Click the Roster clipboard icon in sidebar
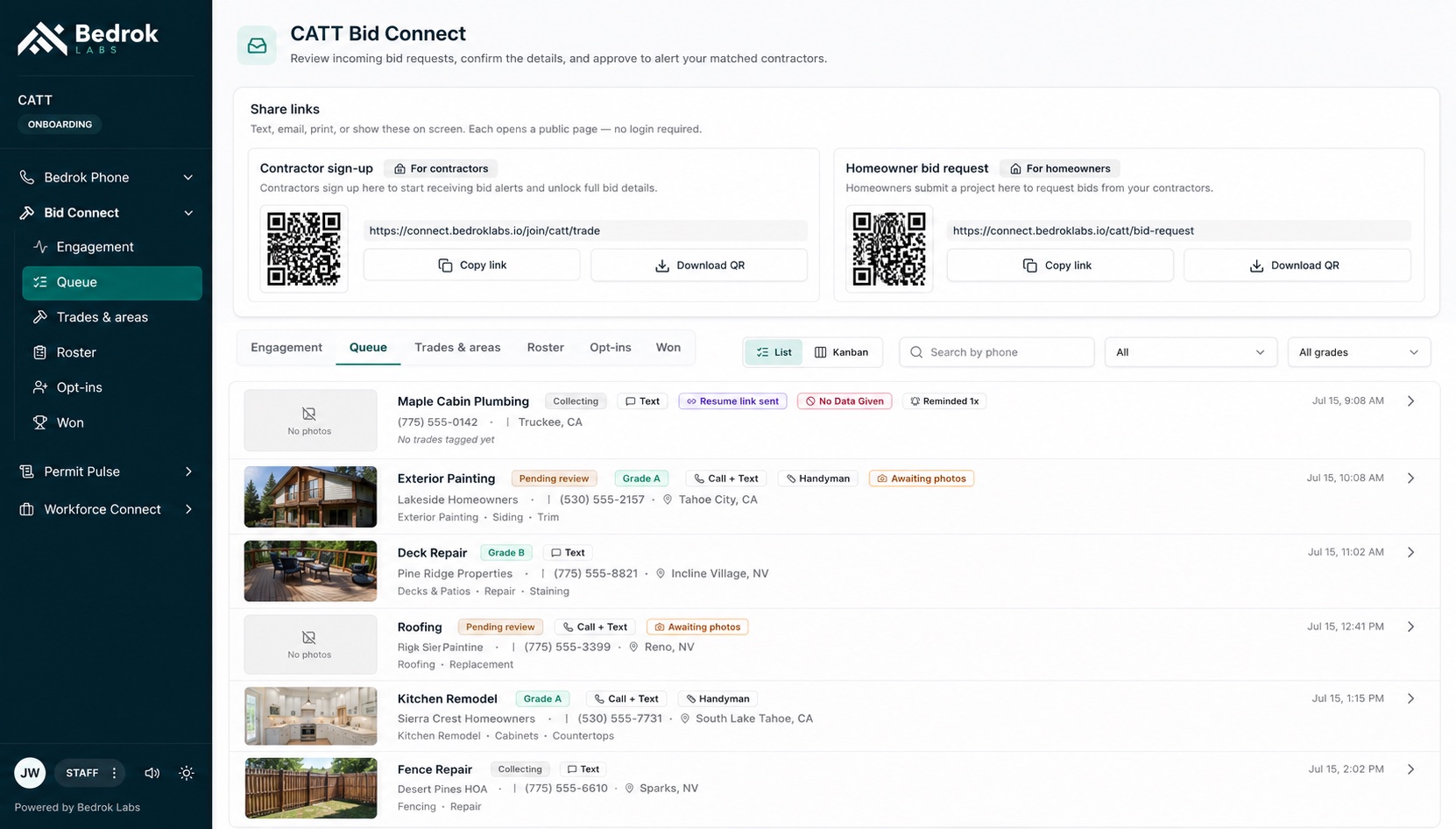The width and height of the screenshot is (1456, 829). coord(40,352)
